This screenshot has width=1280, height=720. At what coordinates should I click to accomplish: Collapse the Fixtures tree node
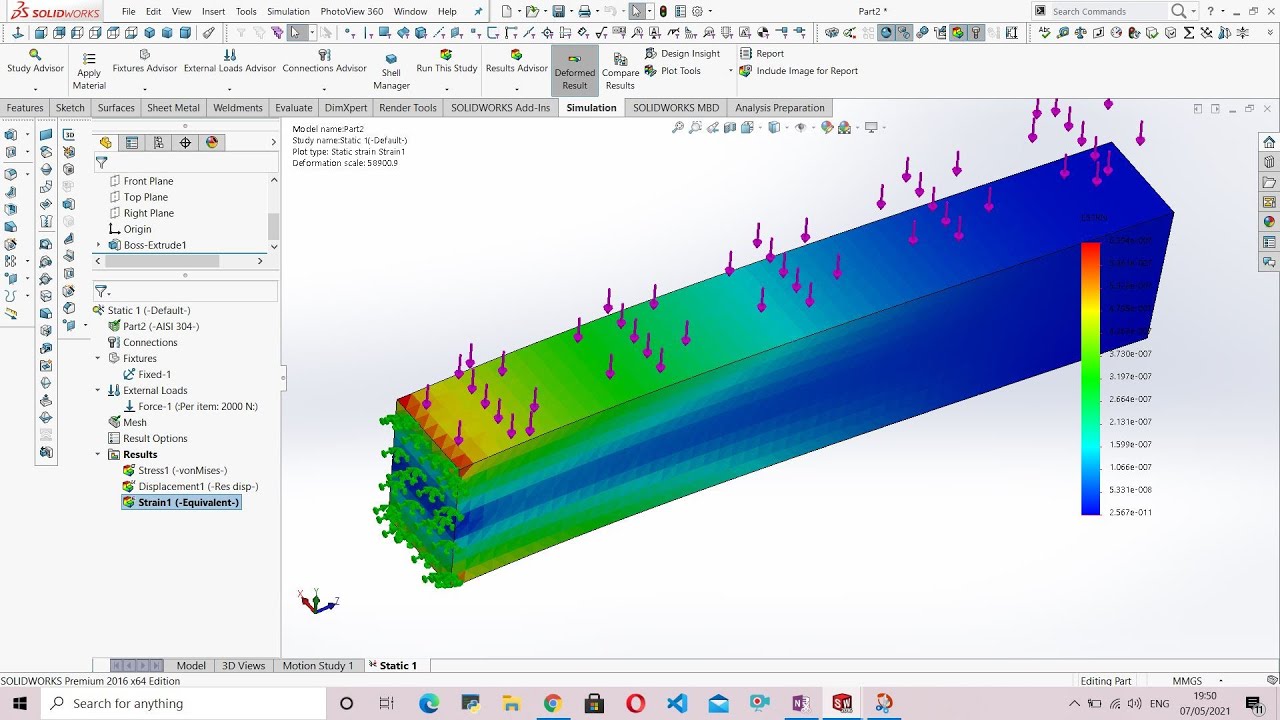[98, 358]
